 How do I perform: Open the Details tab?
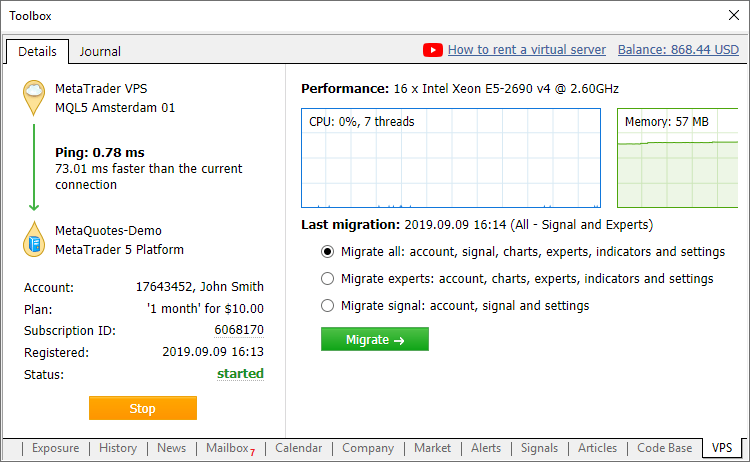pos(37,52)
